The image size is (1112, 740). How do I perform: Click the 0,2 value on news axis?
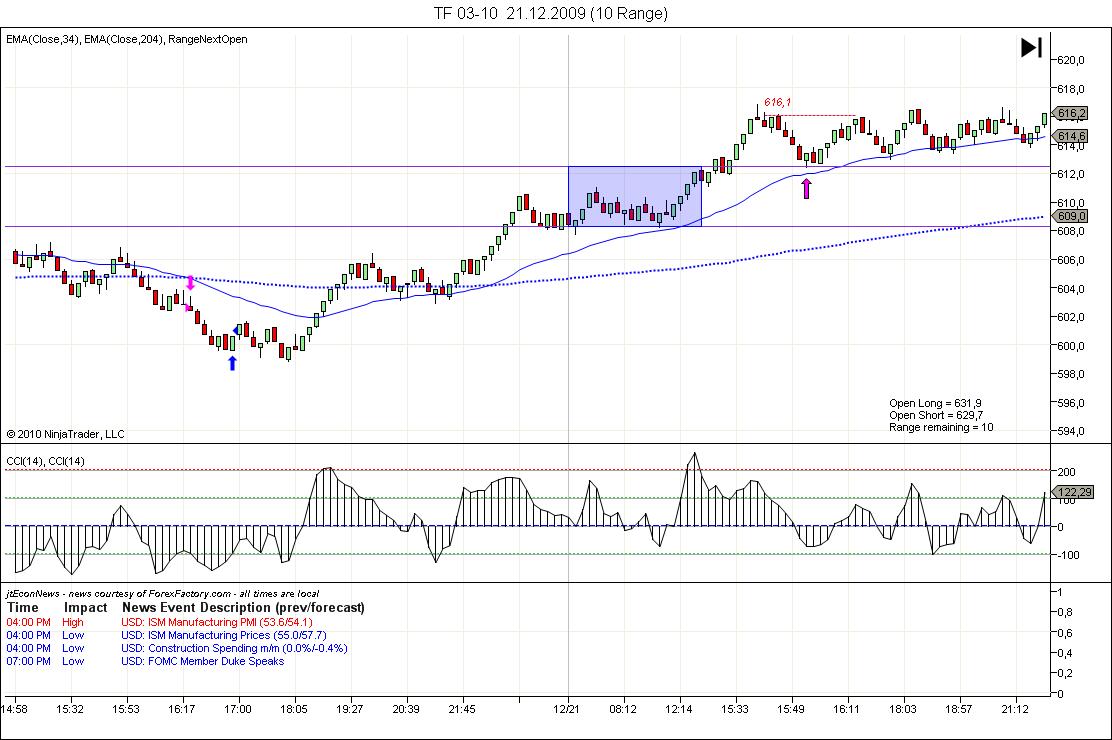click(1065, 673)
